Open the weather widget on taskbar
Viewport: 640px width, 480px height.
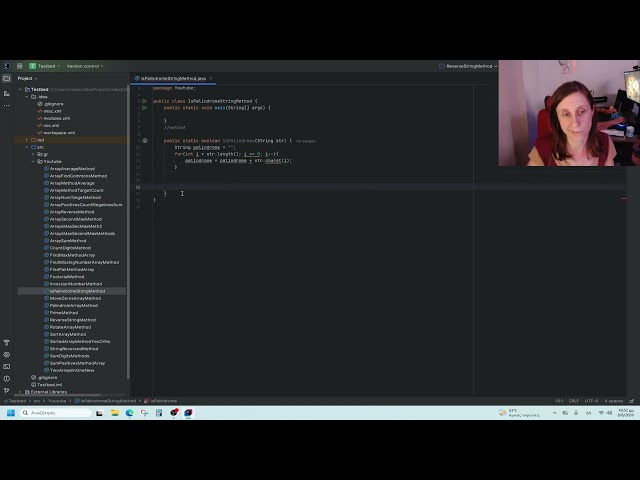(519, 413)
